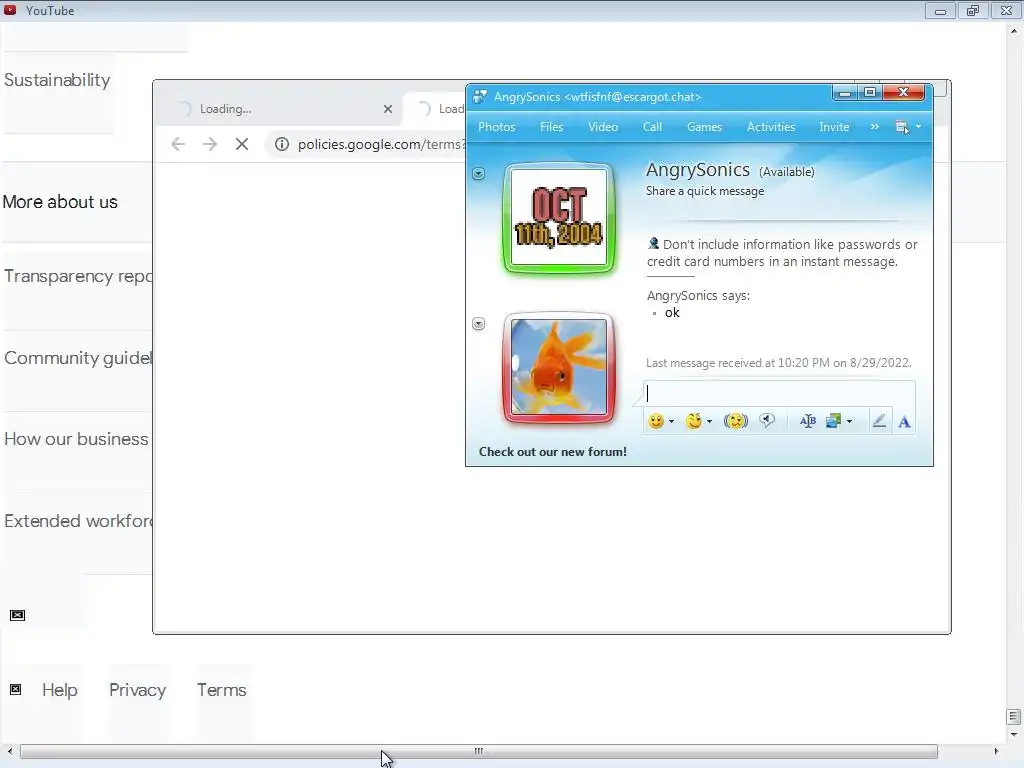Open the show menu icon dropdown in Messenger
This screenshot has height=768, width=1024.
[908, 127]
